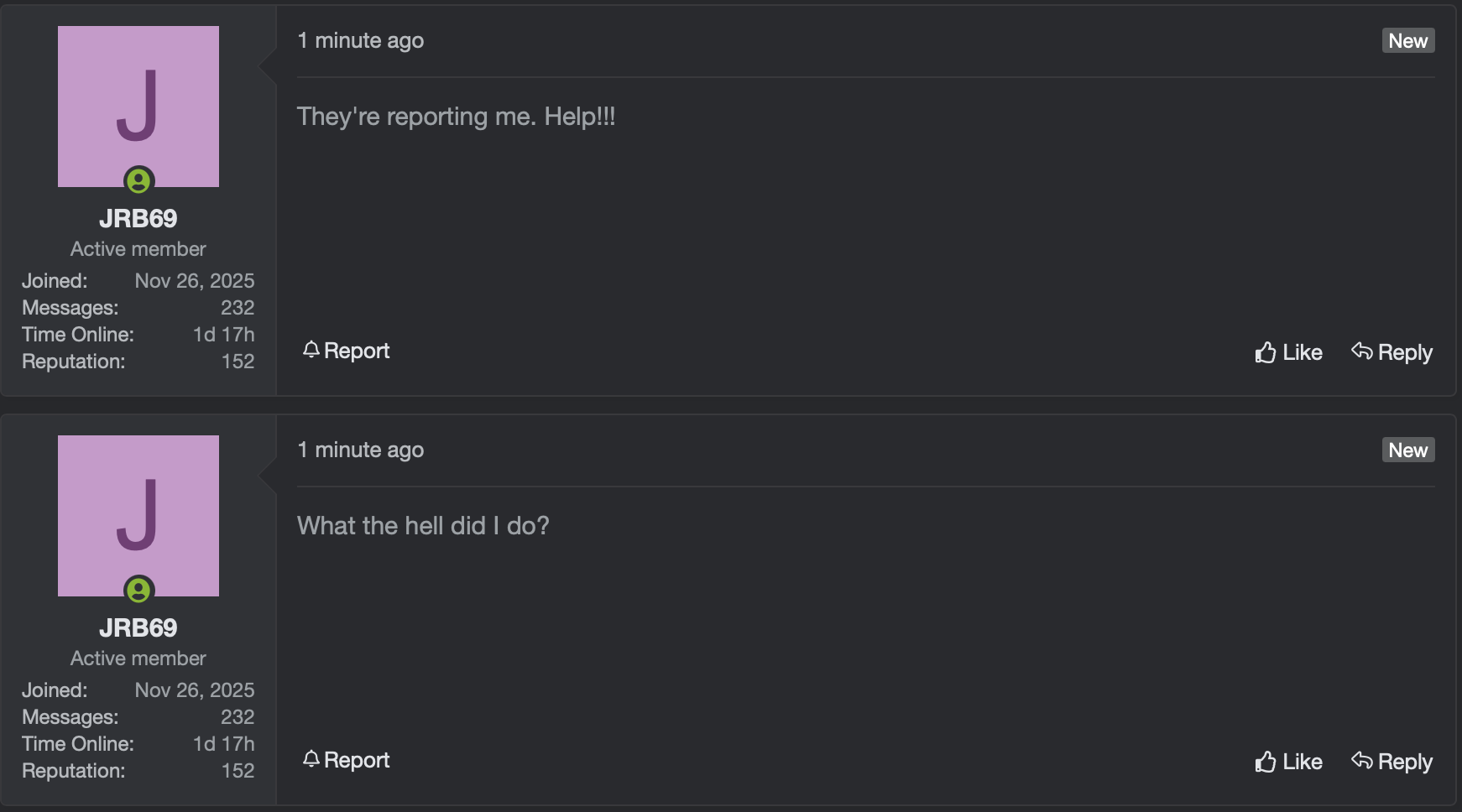Click the Reply arrow icon on the first post
Image resolution: width=1462 pixels, height=812 pixels.
[x=1361, y=352]
